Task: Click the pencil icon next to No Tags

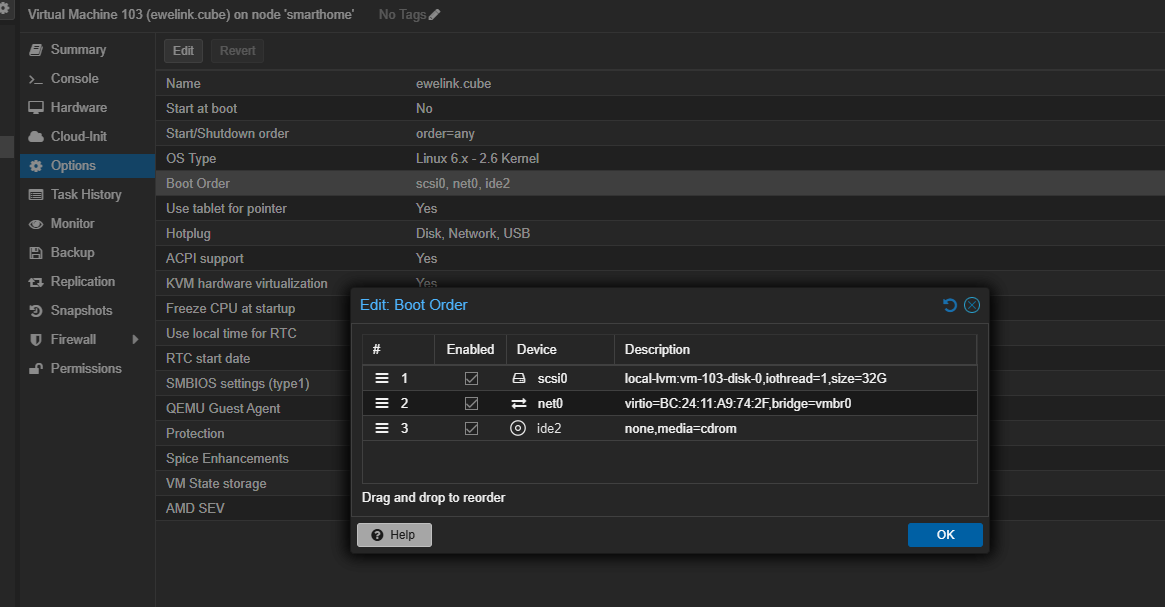Action: pyautogui.click(x=434, y=15)
